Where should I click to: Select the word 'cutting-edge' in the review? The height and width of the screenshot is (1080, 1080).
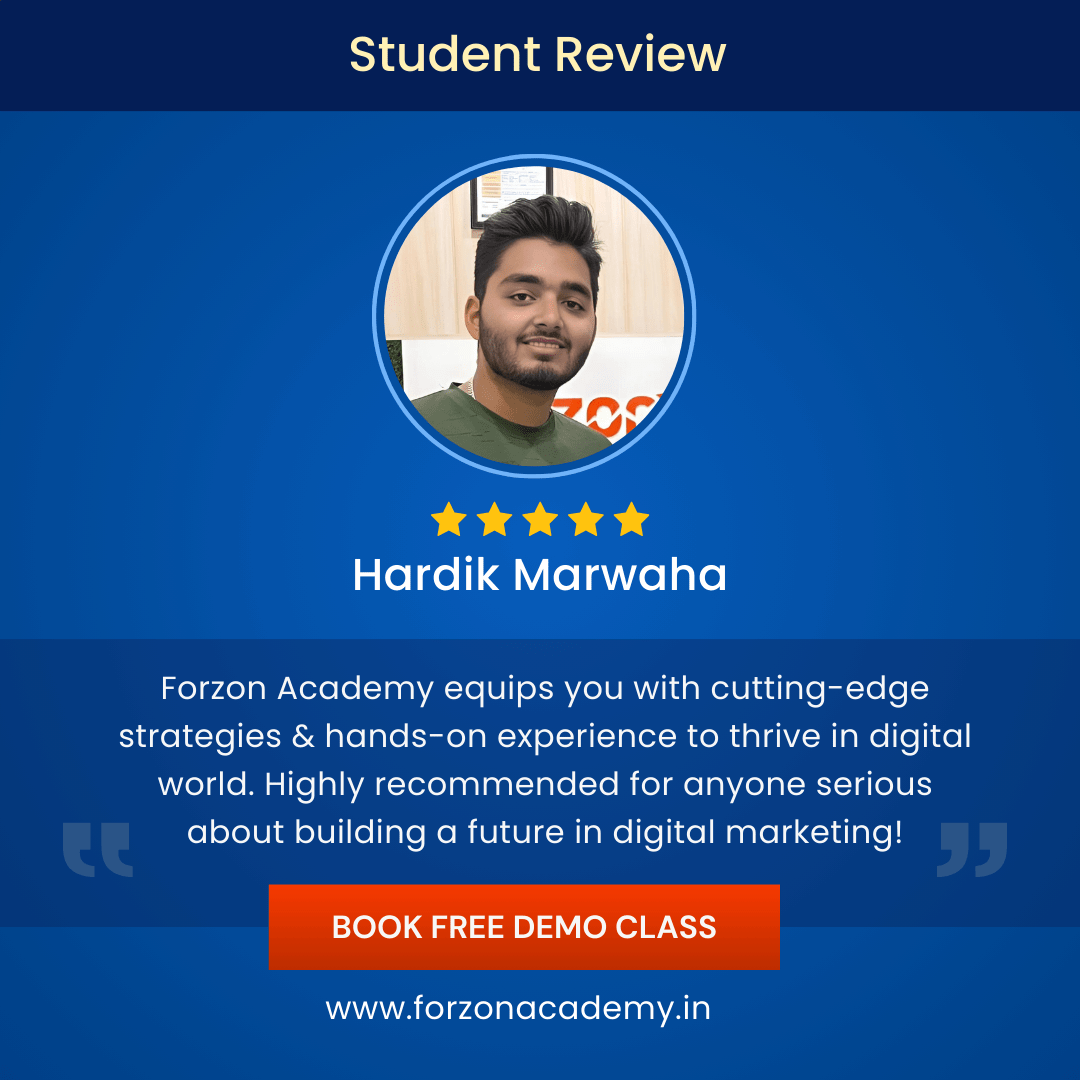[x=820, y=690]
